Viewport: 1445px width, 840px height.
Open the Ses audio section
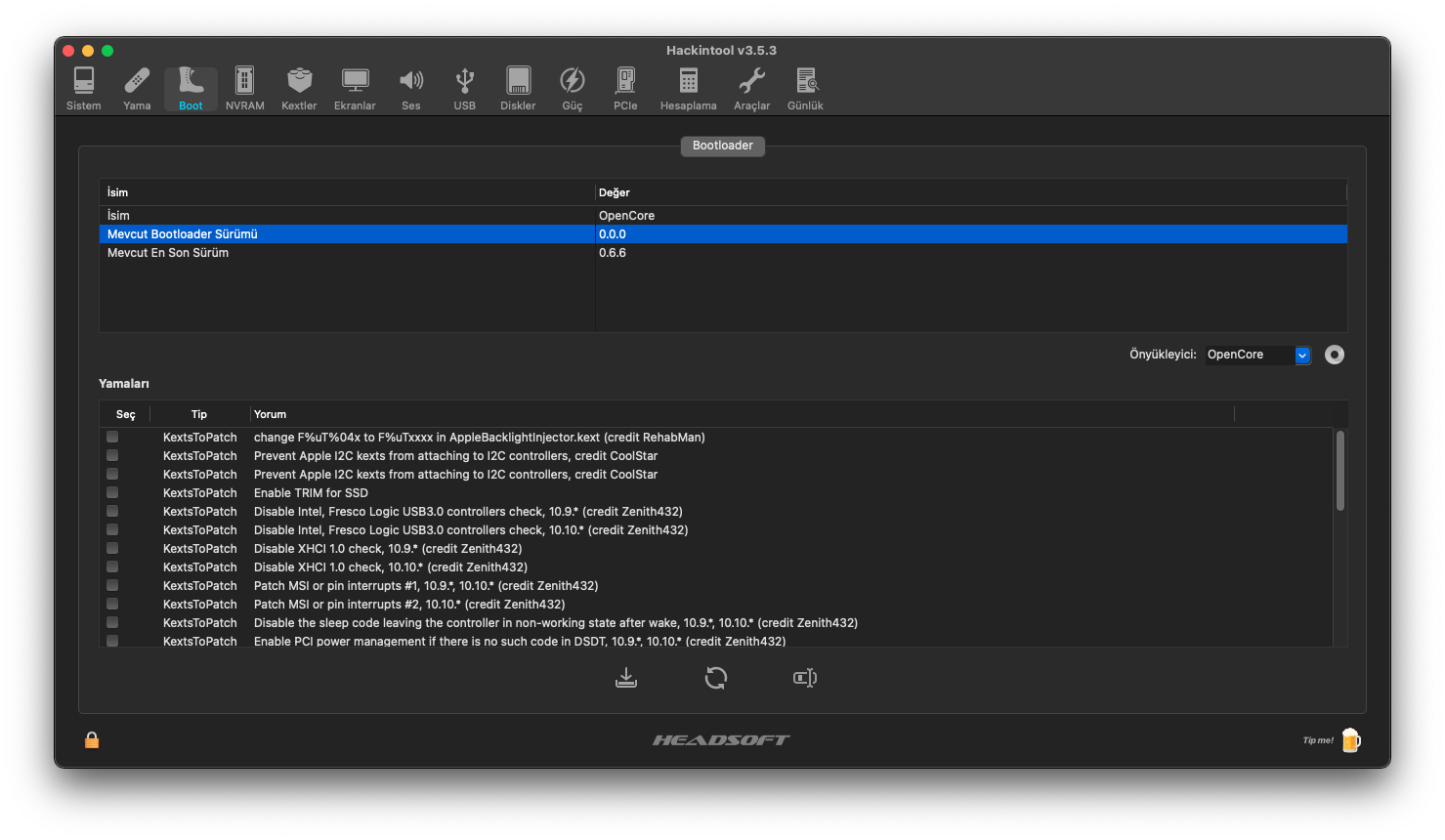pos(411,89)
